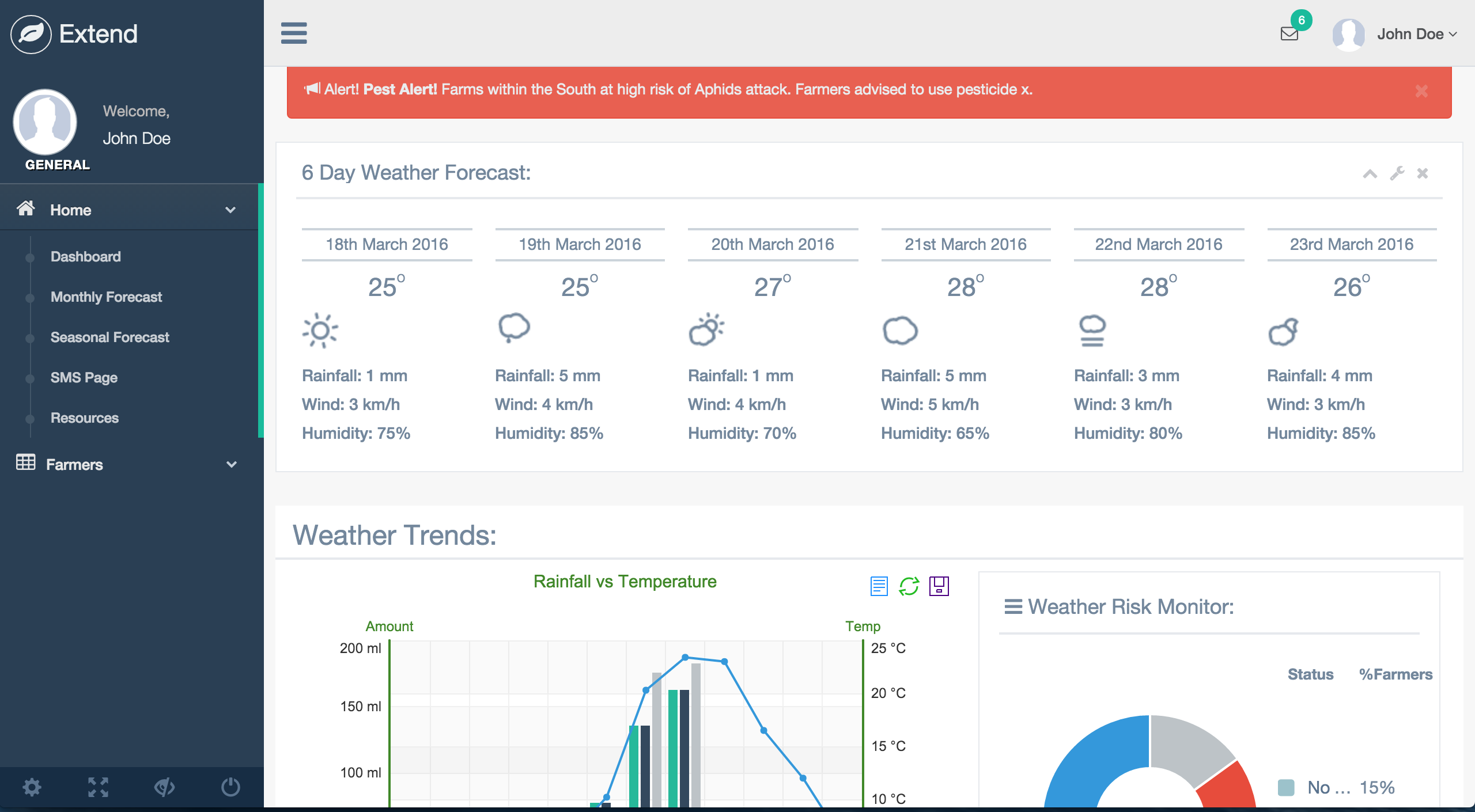The width and height of the screenshot is (1475, 812).
Task: Toggle the eye-slash lock icon
Action: pos(164,787)
